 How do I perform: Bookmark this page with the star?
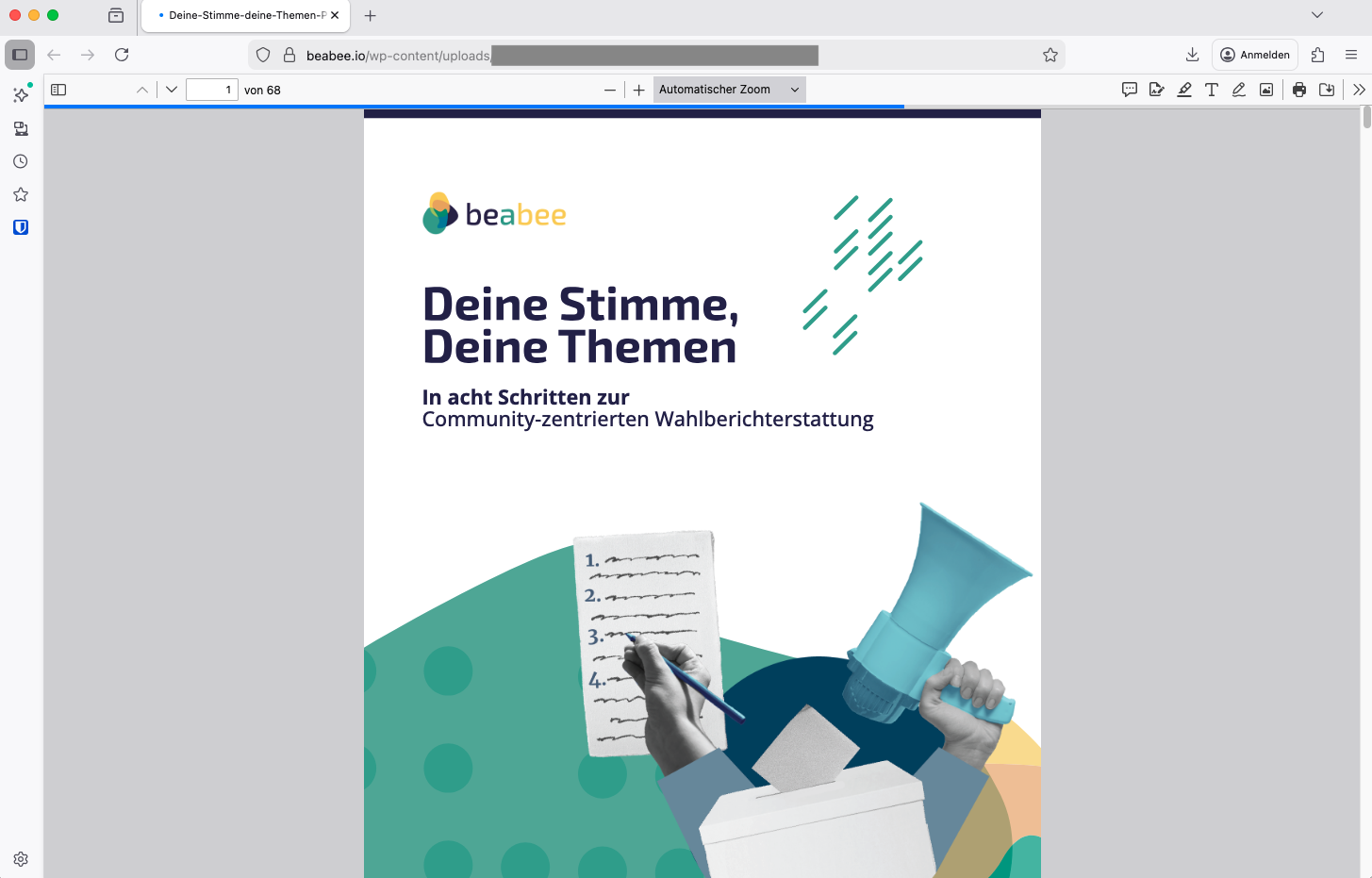(x=1050, y=55)
